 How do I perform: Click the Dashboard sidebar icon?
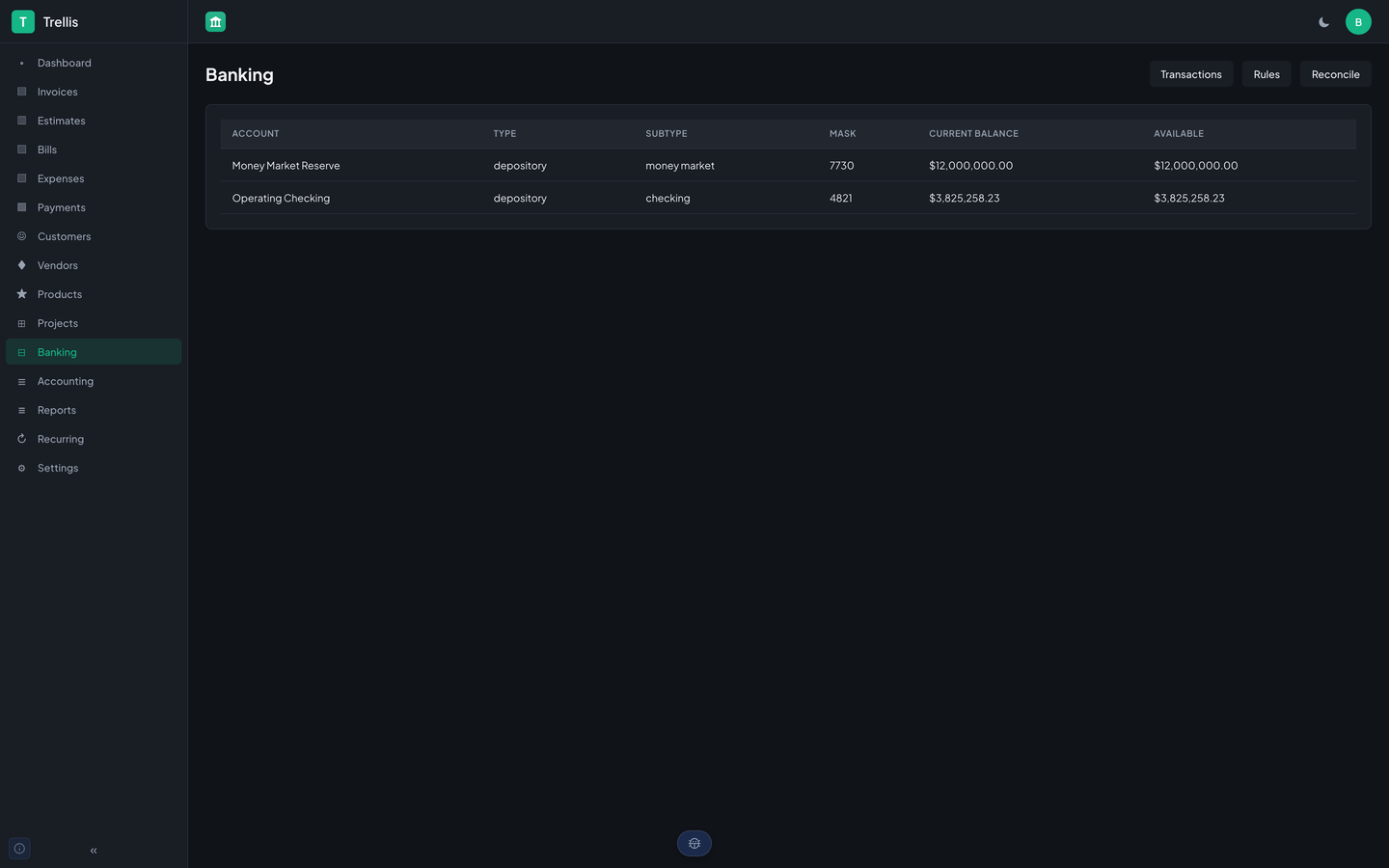tap(21, 63)
